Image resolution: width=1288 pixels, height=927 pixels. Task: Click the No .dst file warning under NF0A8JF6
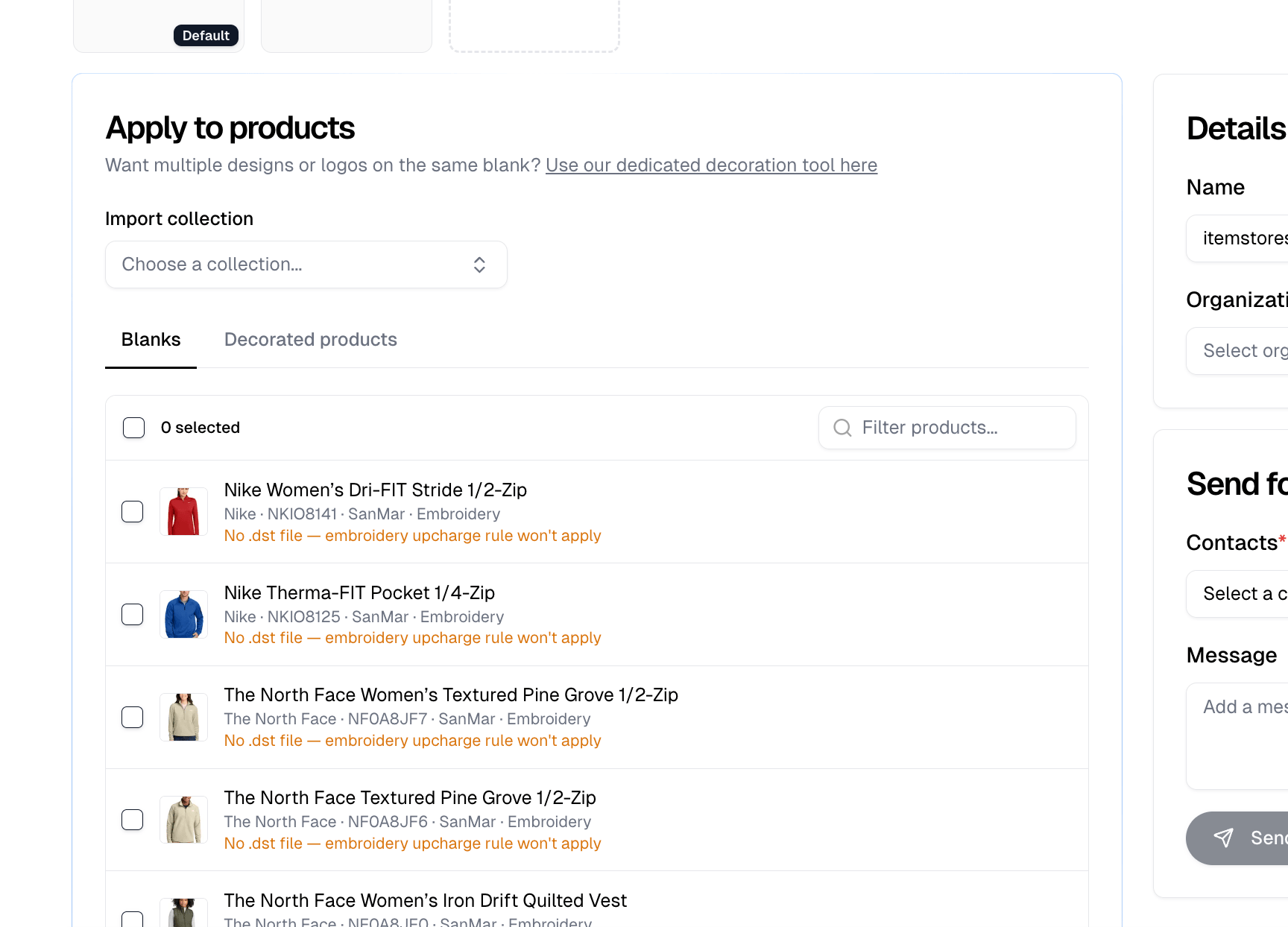point(412,844)
